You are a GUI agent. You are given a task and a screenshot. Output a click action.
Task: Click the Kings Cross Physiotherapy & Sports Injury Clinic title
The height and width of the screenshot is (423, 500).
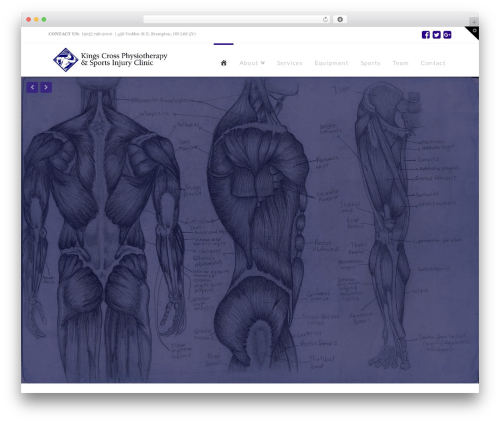pos(124,59)
